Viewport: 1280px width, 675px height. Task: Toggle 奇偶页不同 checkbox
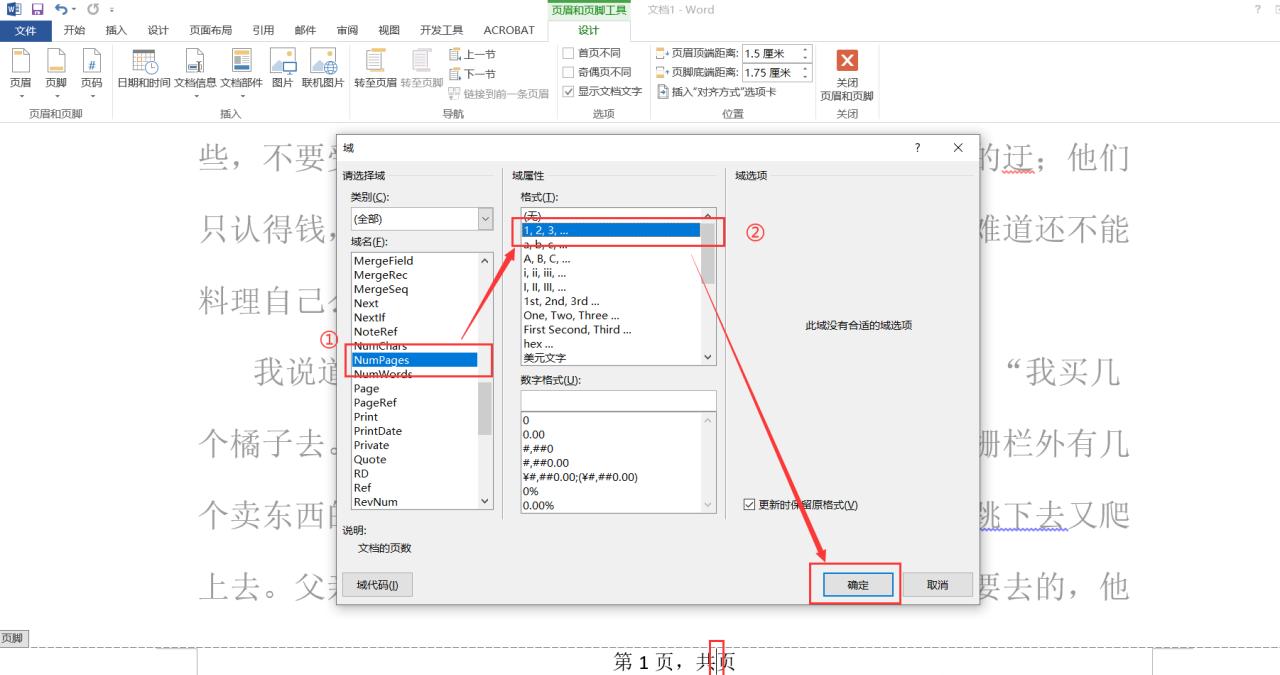pyautogui.click(x=568, y=72)
